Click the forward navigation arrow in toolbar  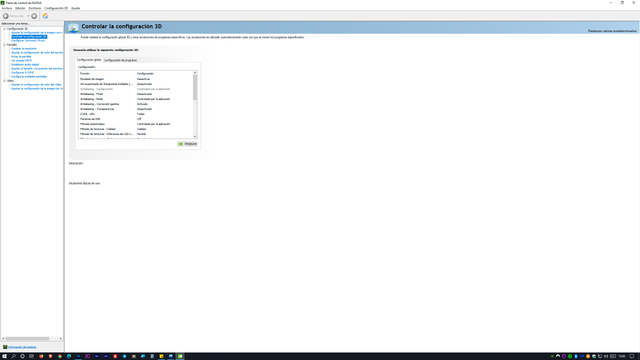pos(34,16)
